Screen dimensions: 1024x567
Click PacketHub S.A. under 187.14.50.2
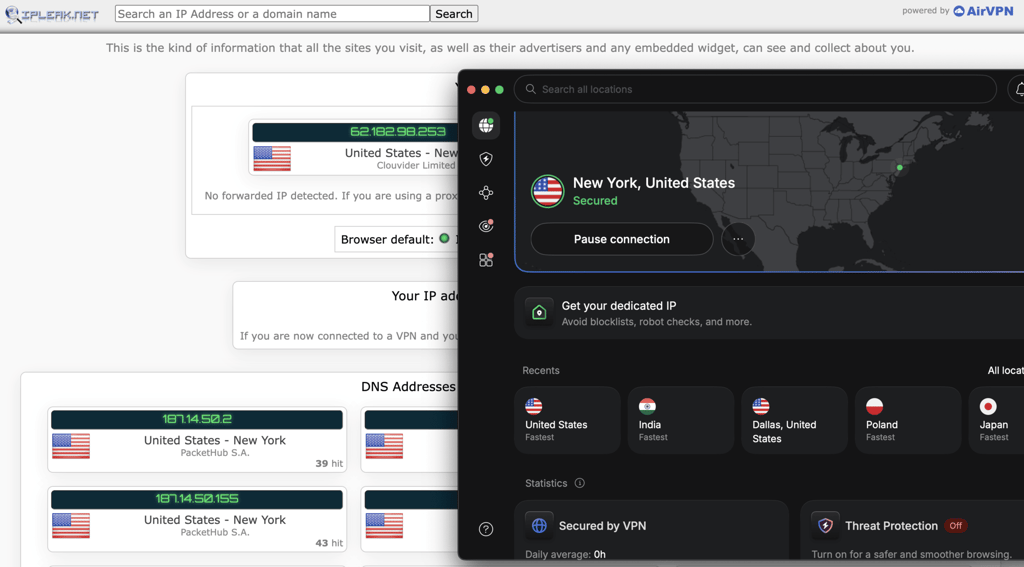click(215, 453)
